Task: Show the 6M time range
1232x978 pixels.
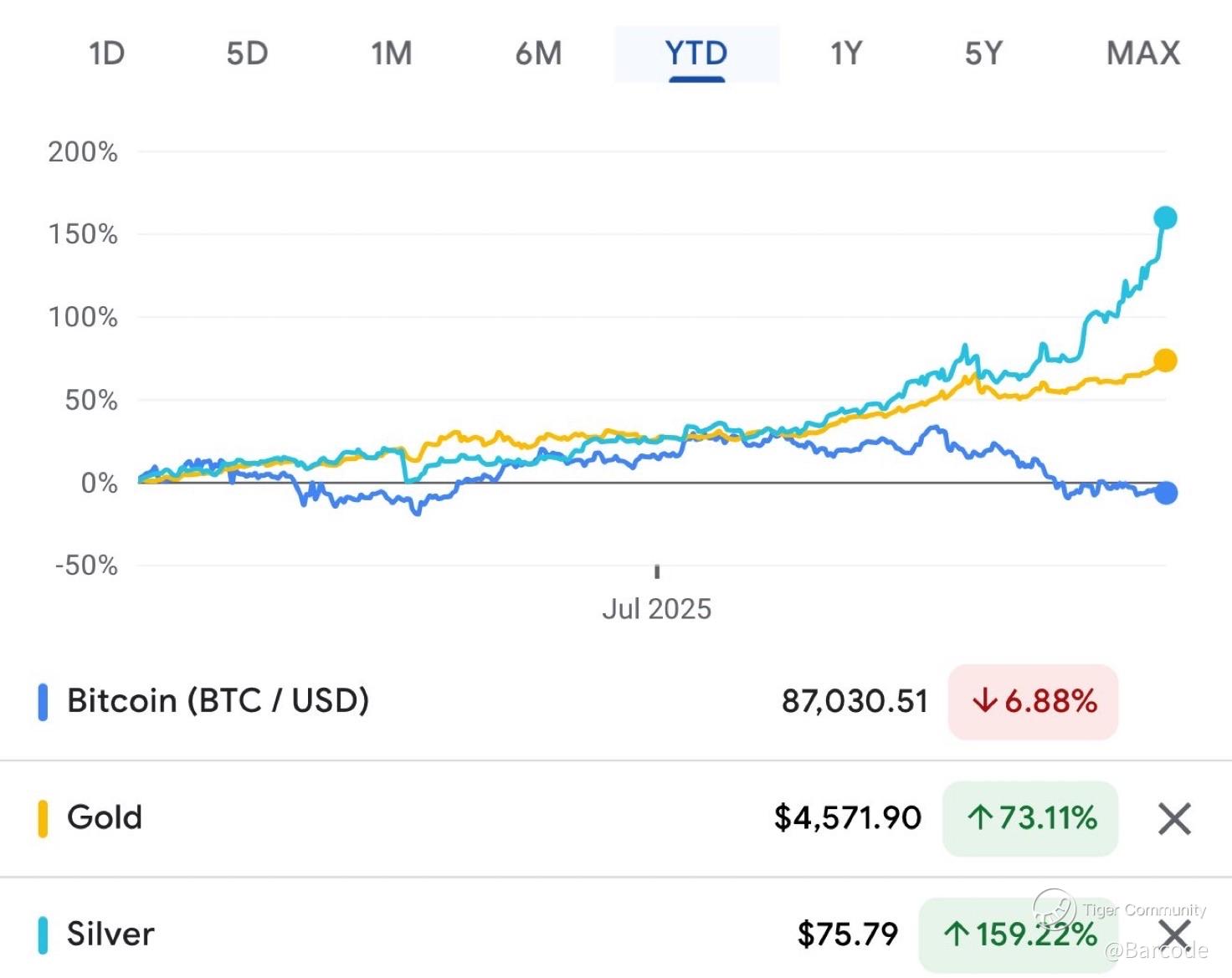Action: [538, 54]
